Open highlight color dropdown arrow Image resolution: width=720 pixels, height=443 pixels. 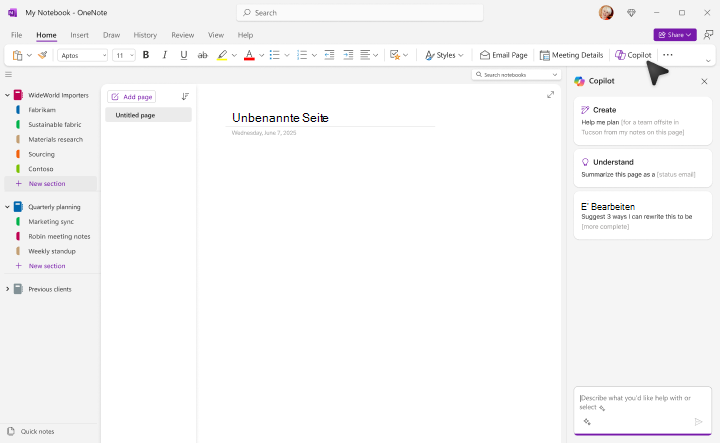pos(234,56)
